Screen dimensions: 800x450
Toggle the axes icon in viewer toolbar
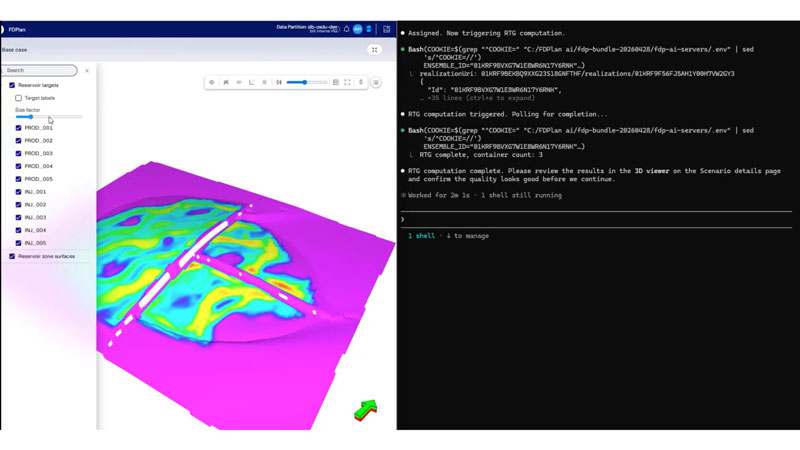(252, 82)
